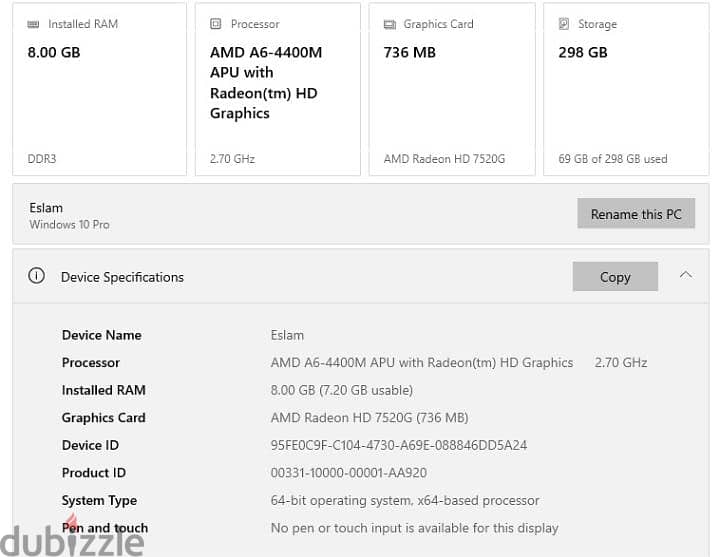Click the Installed RAM memory icon
720x557 pixels.
[33, 24]
